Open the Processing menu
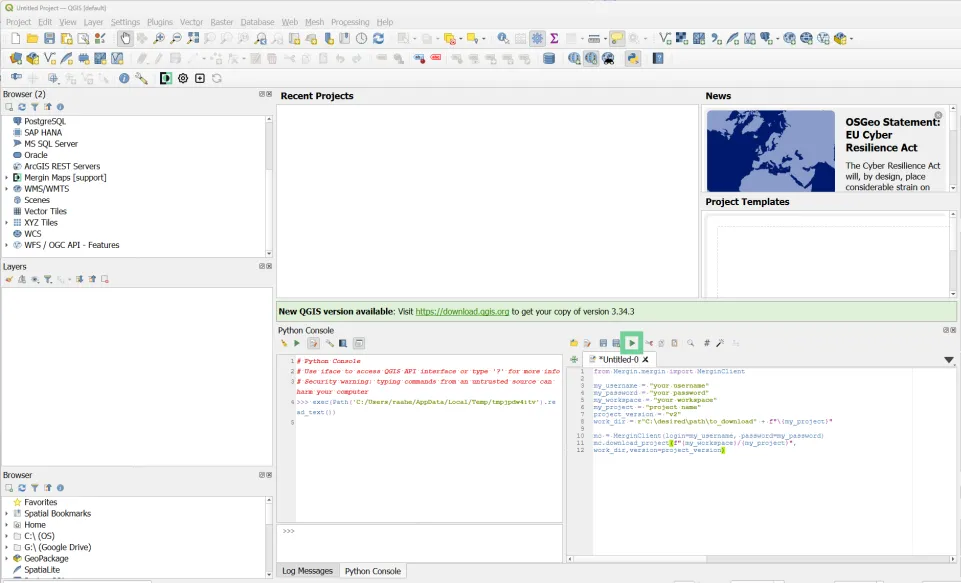Viewport: 961px width, 583px height. pos(350,22)
